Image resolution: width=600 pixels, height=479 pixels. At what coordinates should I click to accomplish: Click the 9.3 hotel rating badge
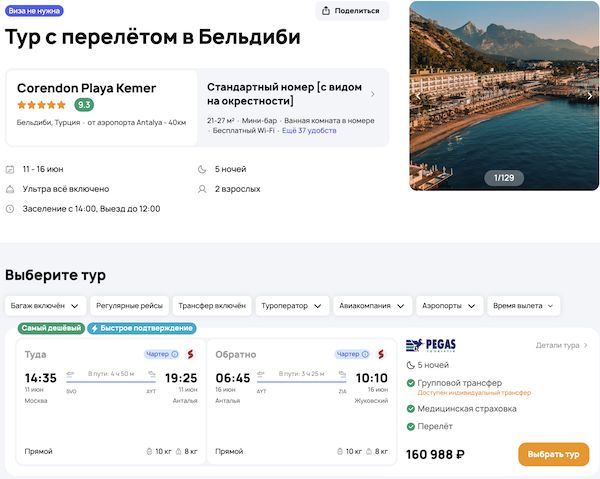click(x=84, y=104)
